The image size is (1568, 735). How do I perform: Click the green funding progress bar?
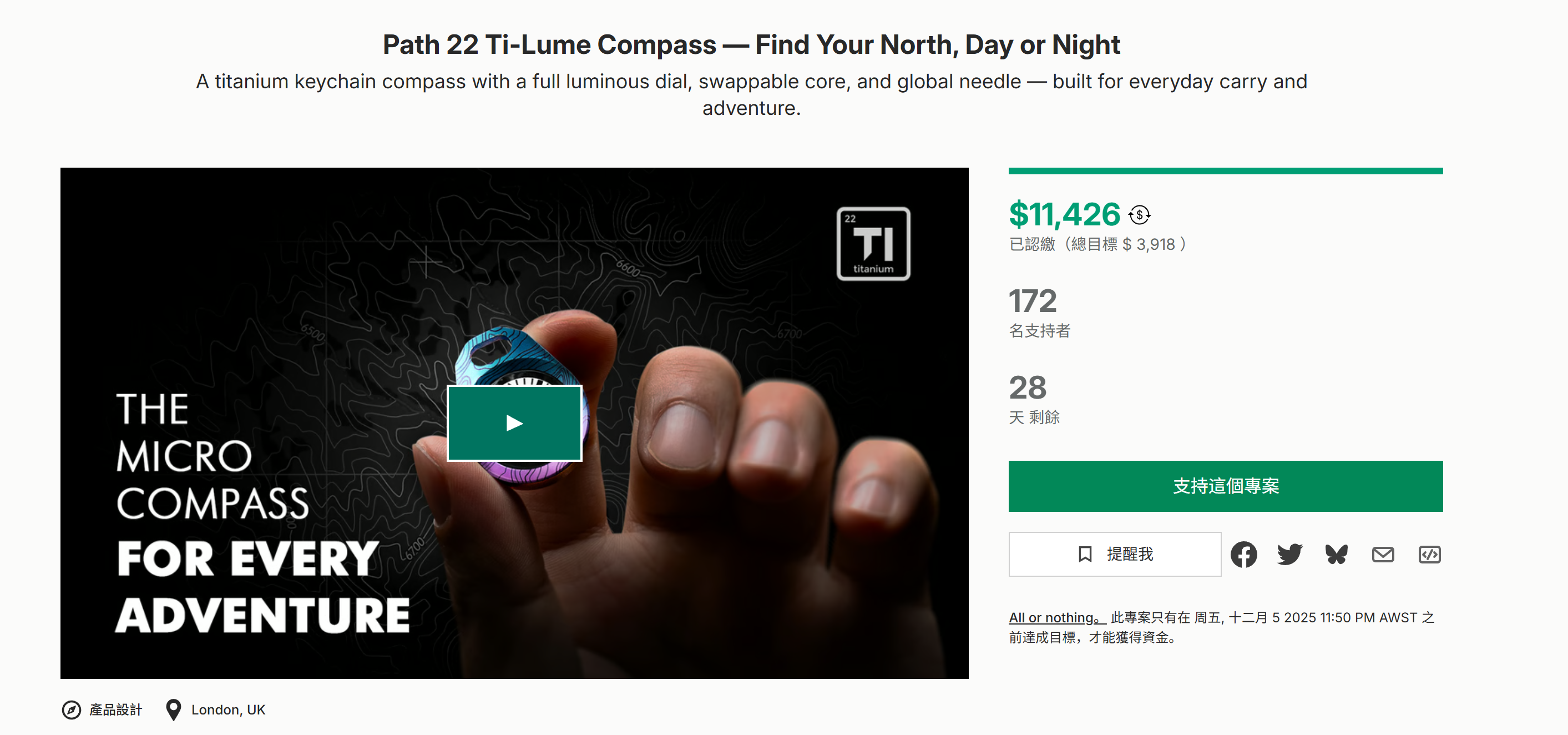click(x=1225, y=171)
